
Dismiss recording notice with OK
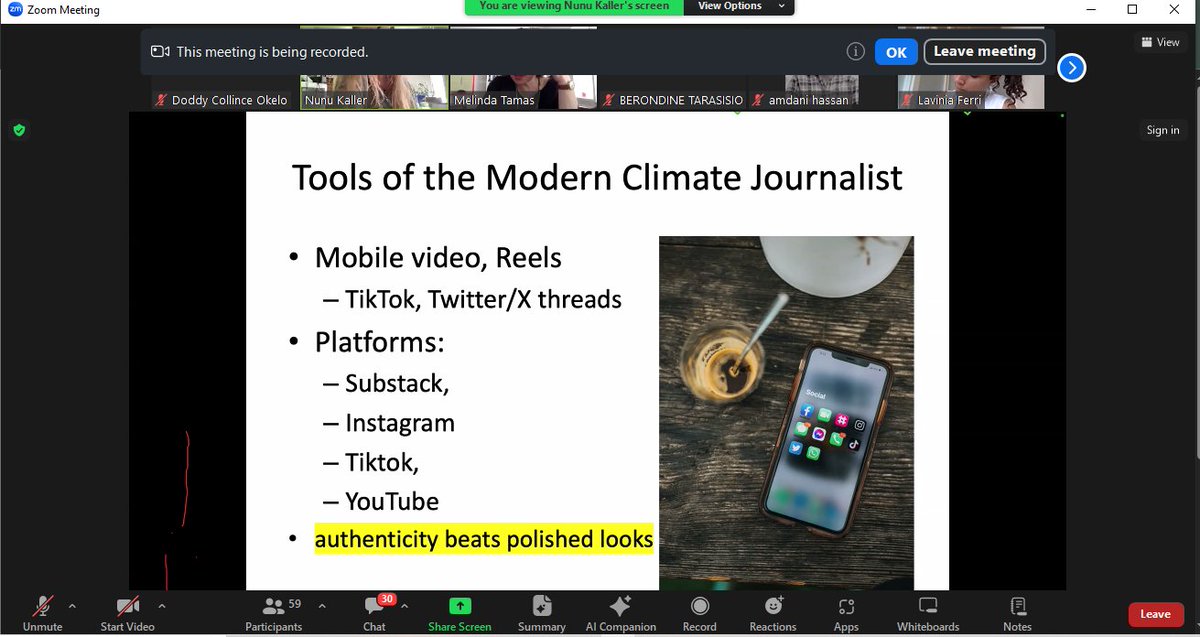(895, 51)
